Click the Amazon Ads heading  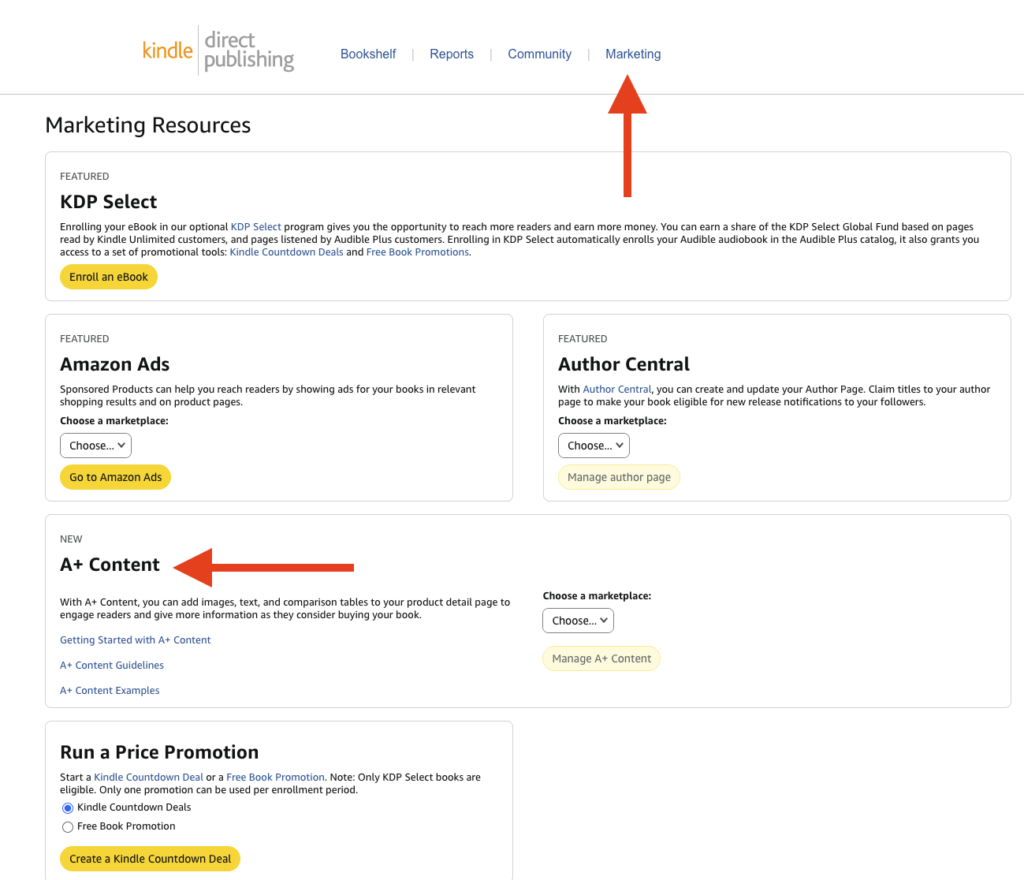point(115,364)
